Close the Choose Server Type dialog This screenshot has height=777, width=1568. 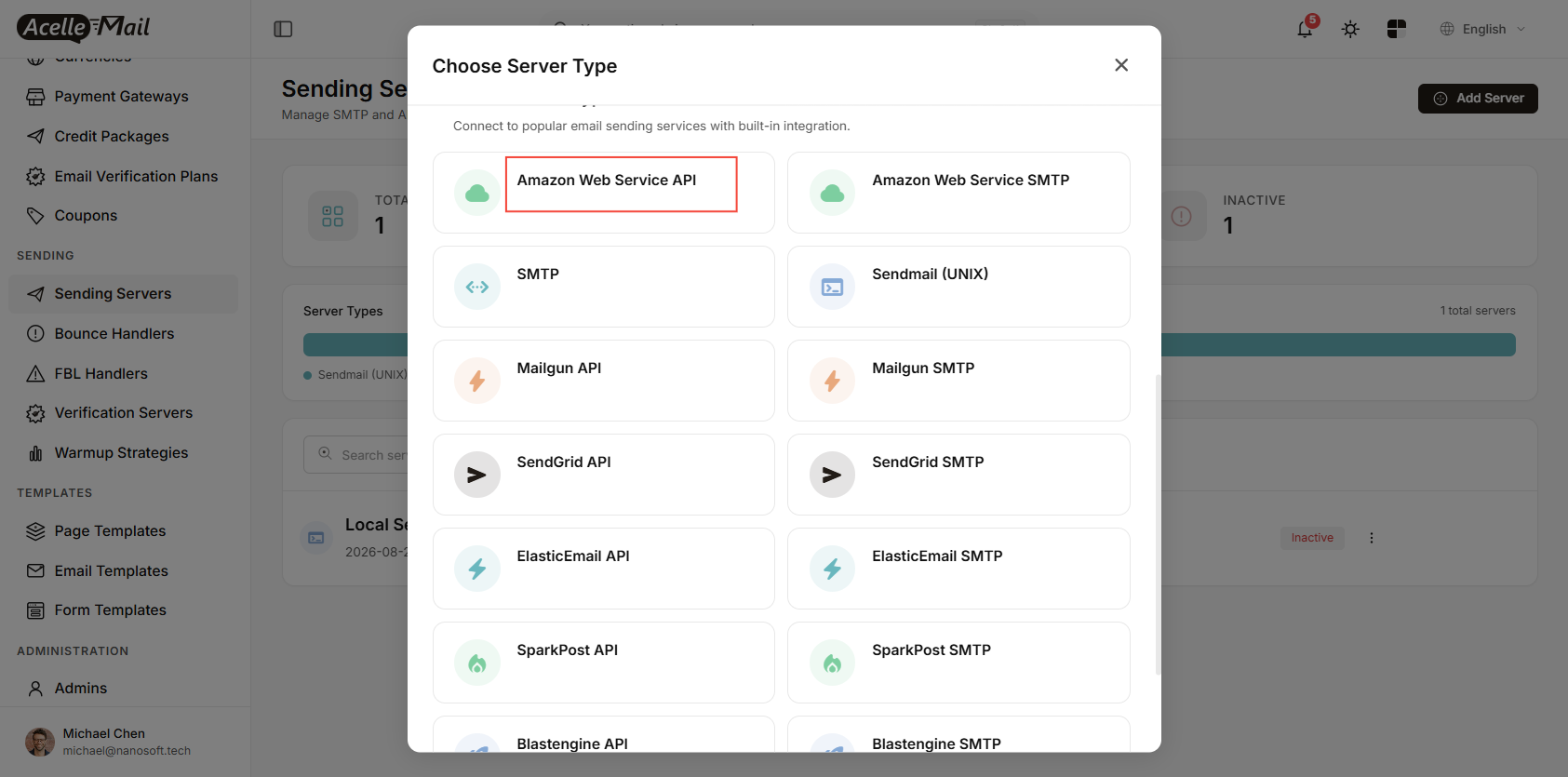coord(1121,65)
